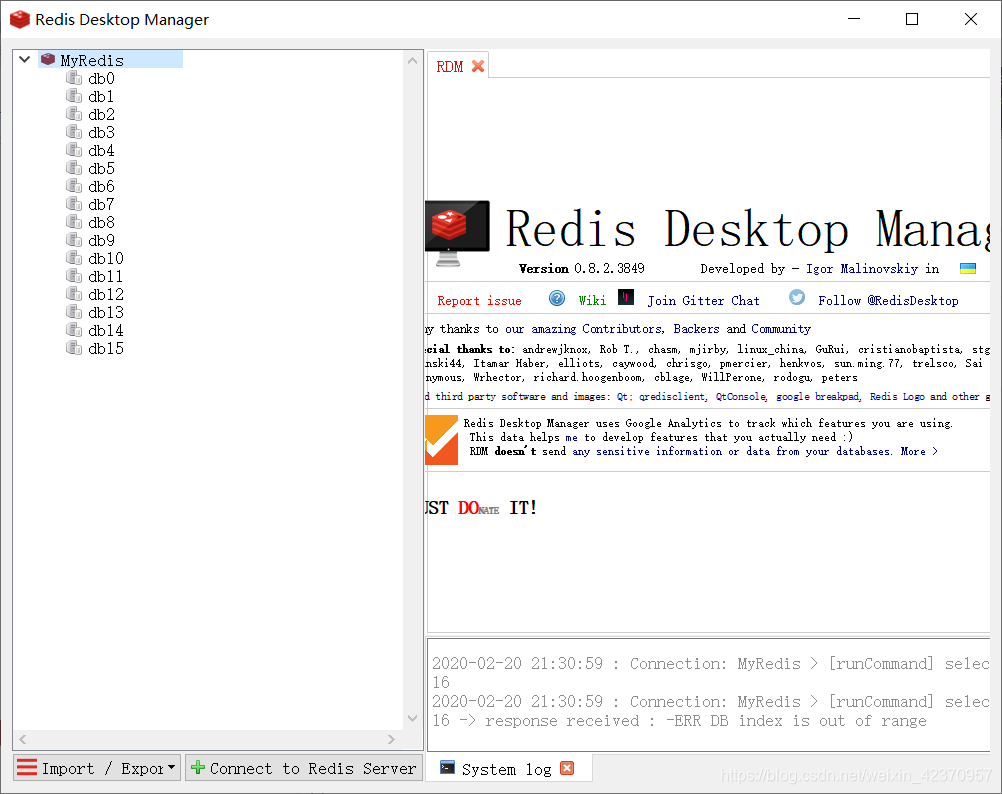Open the Contributors link
The image size is (1002, 794).
pyautogui.click(x=622, y=329)
